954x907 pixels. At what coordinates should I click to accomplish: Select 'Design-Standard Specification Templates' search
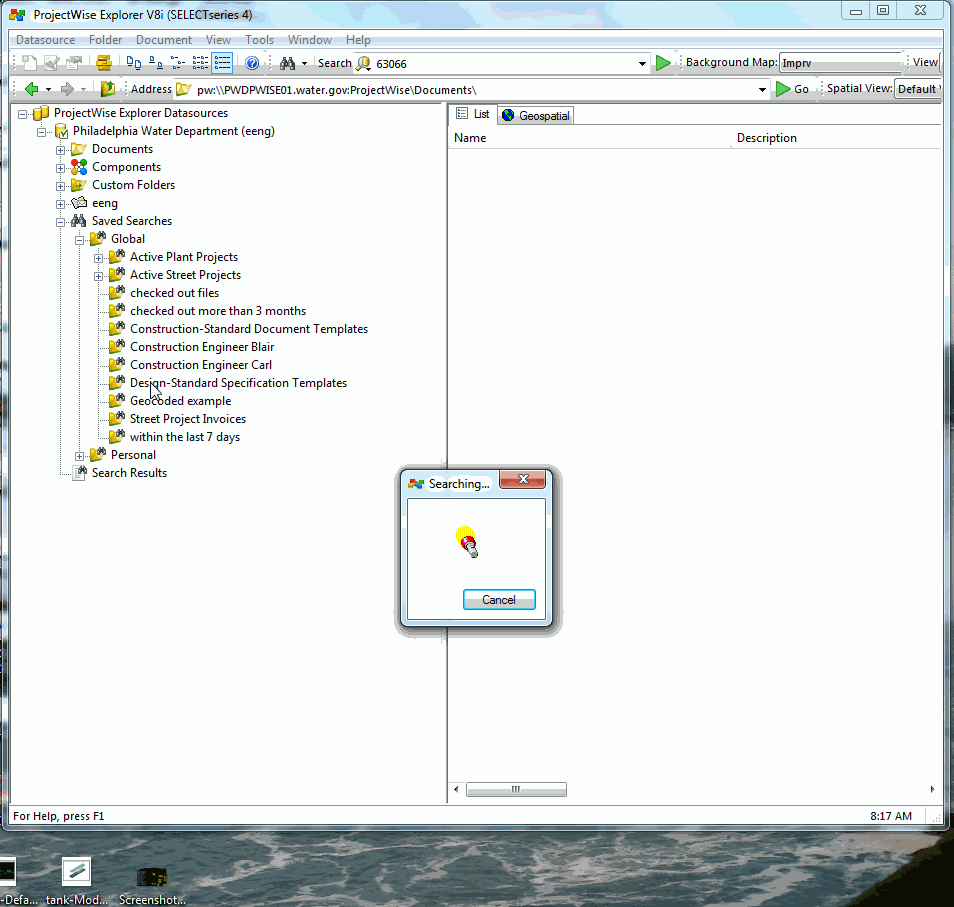pos(238,383)
